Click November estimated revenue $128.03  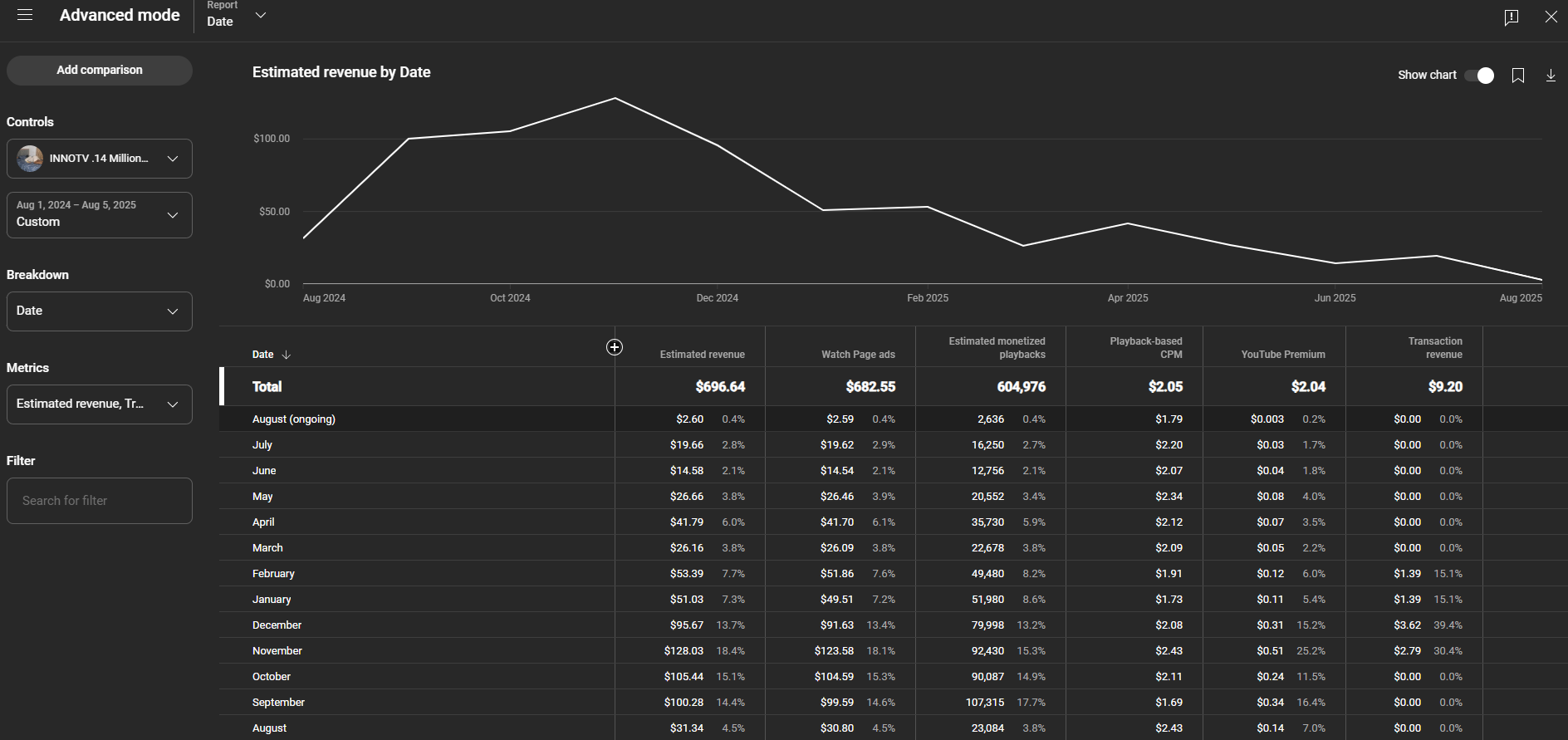[684, 651]
